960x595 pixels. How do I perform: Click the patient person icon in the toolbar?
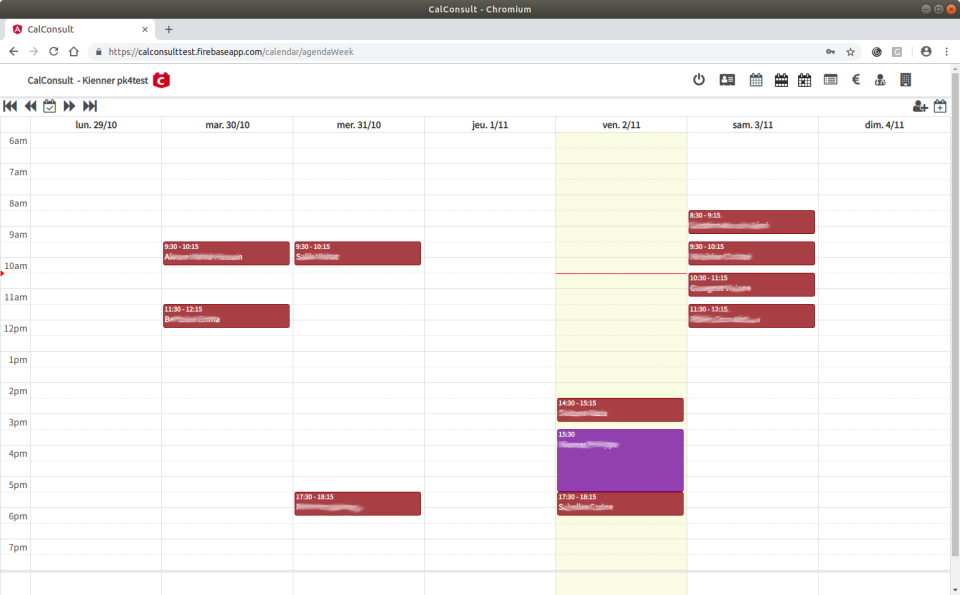880,80
